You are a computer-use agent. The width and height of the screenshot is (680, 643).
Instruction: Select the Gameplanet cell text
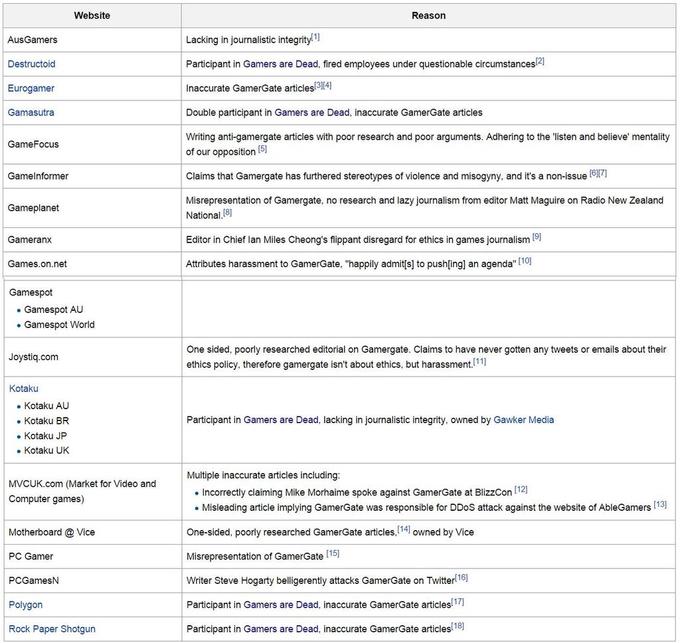pos(33,208)
